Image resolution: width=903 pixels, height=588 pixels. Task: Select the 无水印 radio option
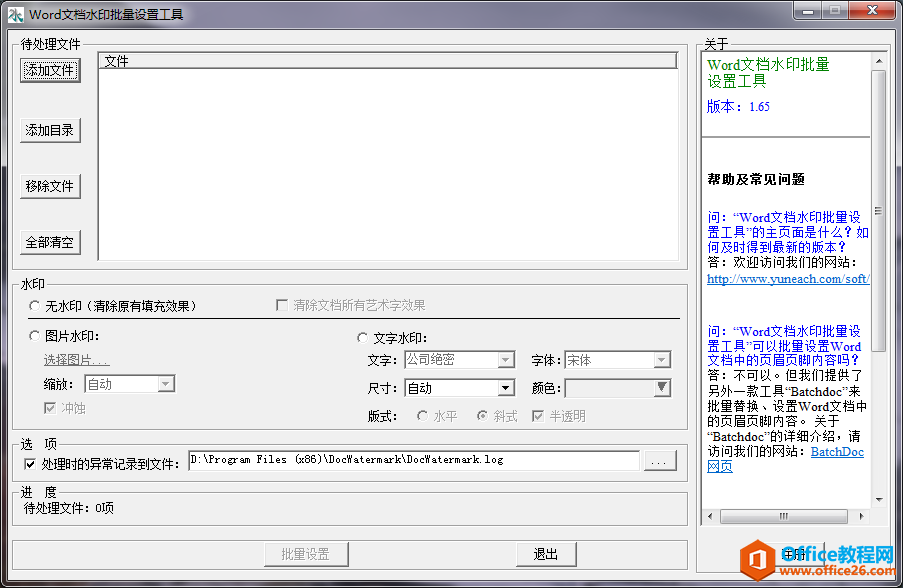click(35, 306)
